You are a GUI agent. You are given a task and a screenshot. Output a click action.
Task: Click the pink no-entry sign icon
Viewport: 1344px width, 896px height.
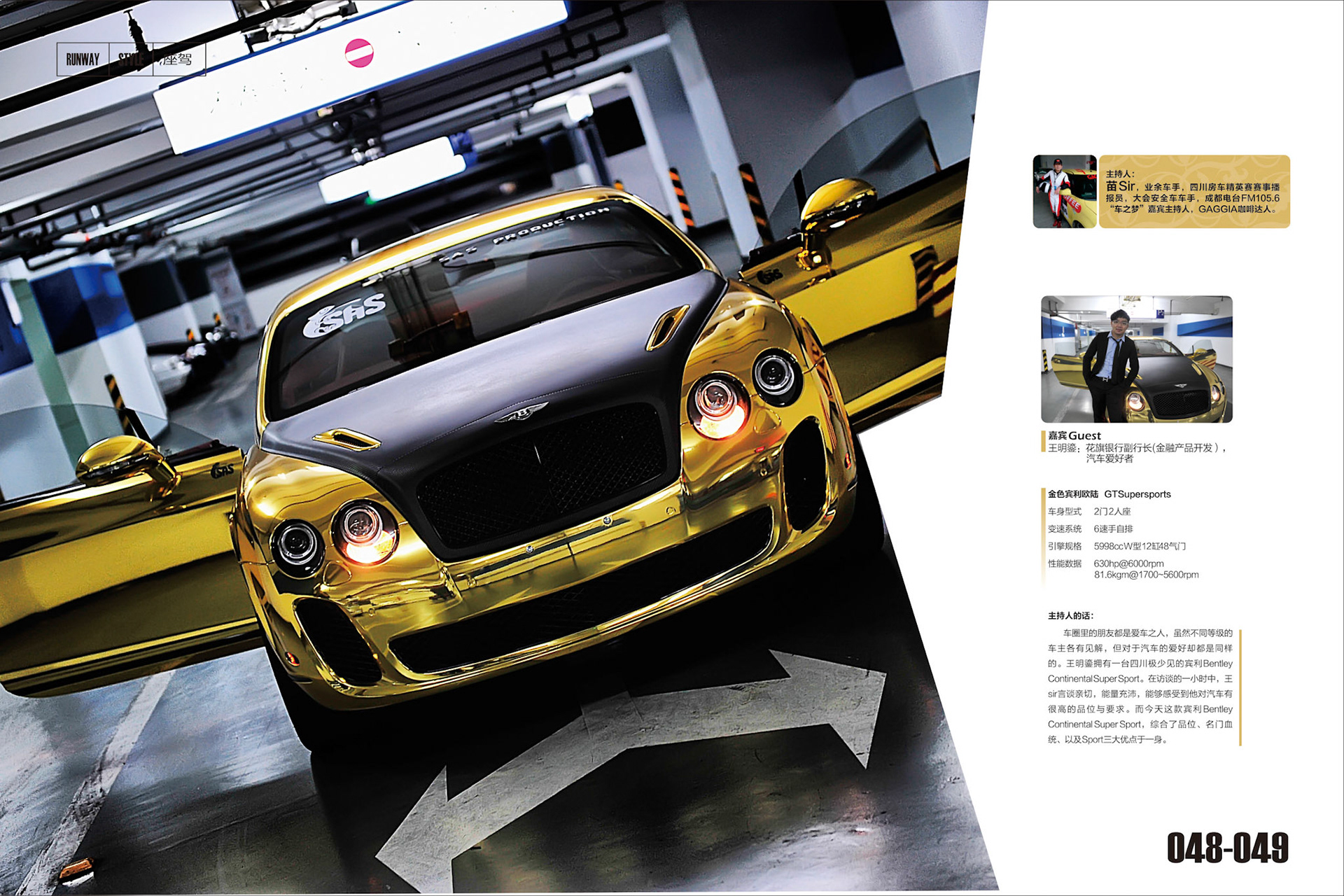(359, 53)
